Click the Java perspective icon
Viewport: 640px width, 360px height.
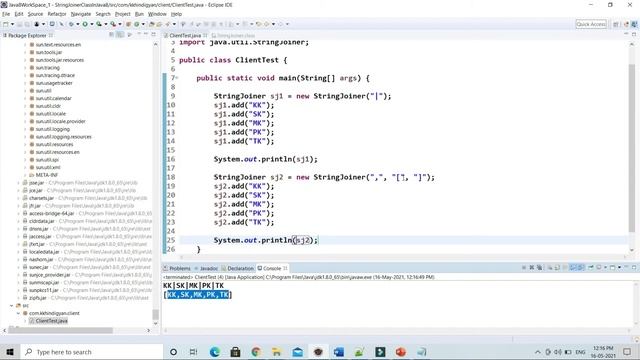[634, 24]
